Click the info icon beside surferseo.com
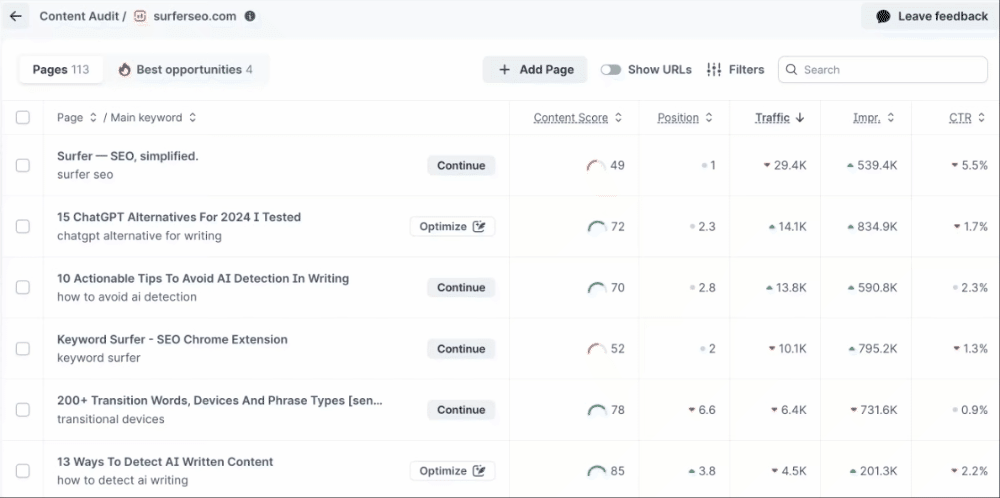Screen dimensions: 1000x498 250,16
